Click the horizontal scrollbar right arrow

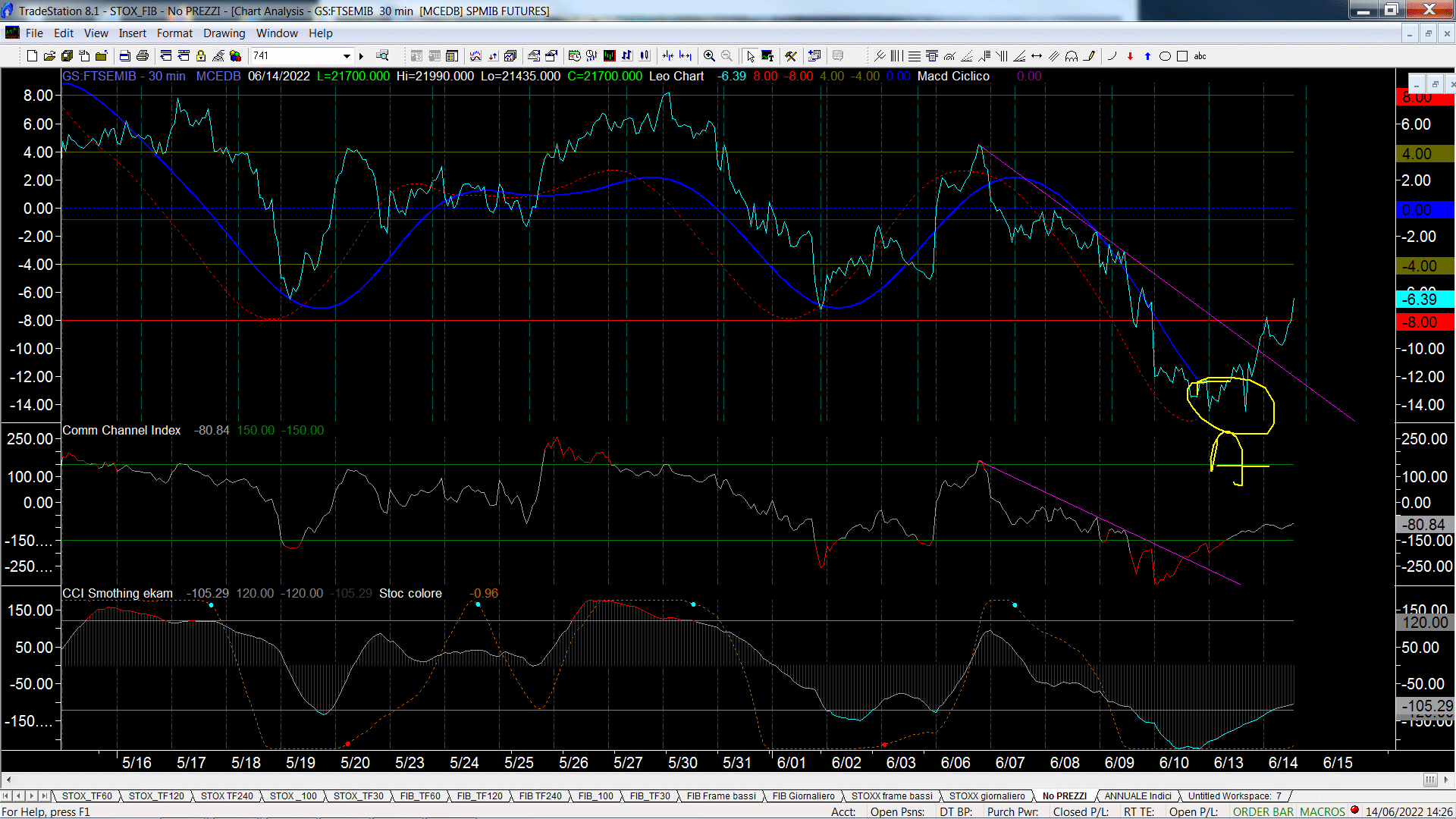[1447, 780]
